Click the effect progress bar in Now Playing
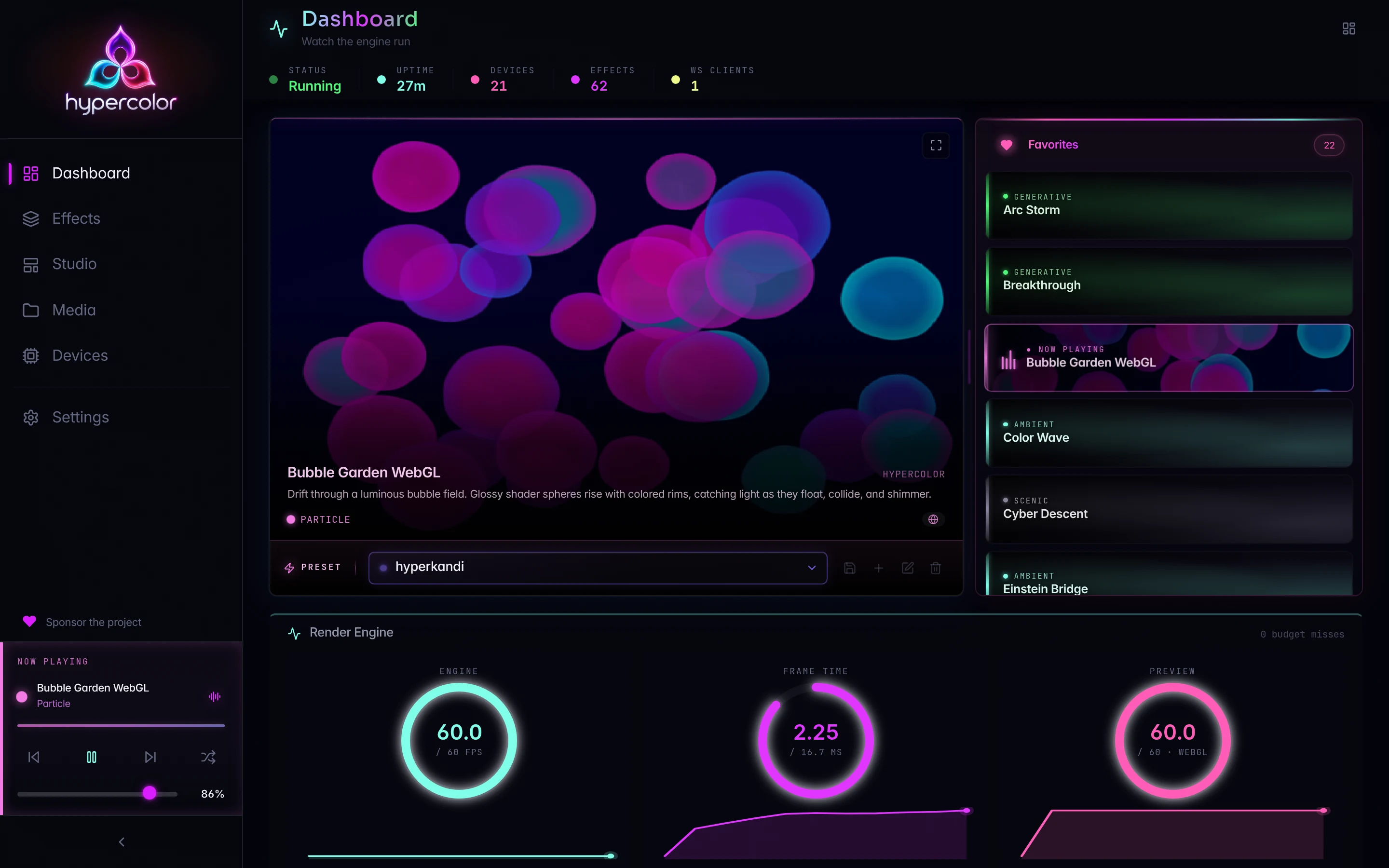The image size is (1389, 868). pyautogui.click(x=121, y=726)
